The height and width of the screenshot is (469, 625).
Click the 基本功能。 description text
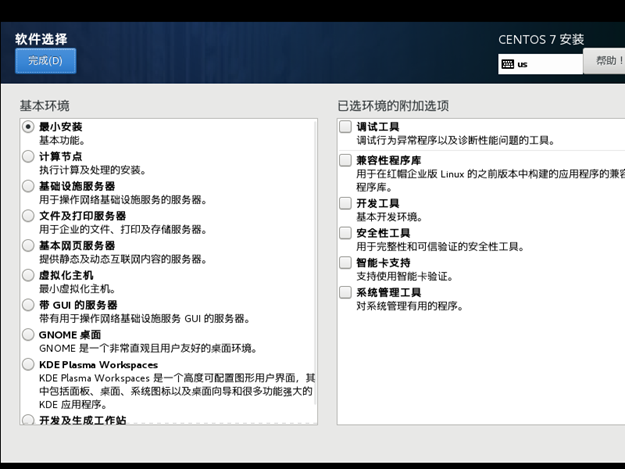62,141
